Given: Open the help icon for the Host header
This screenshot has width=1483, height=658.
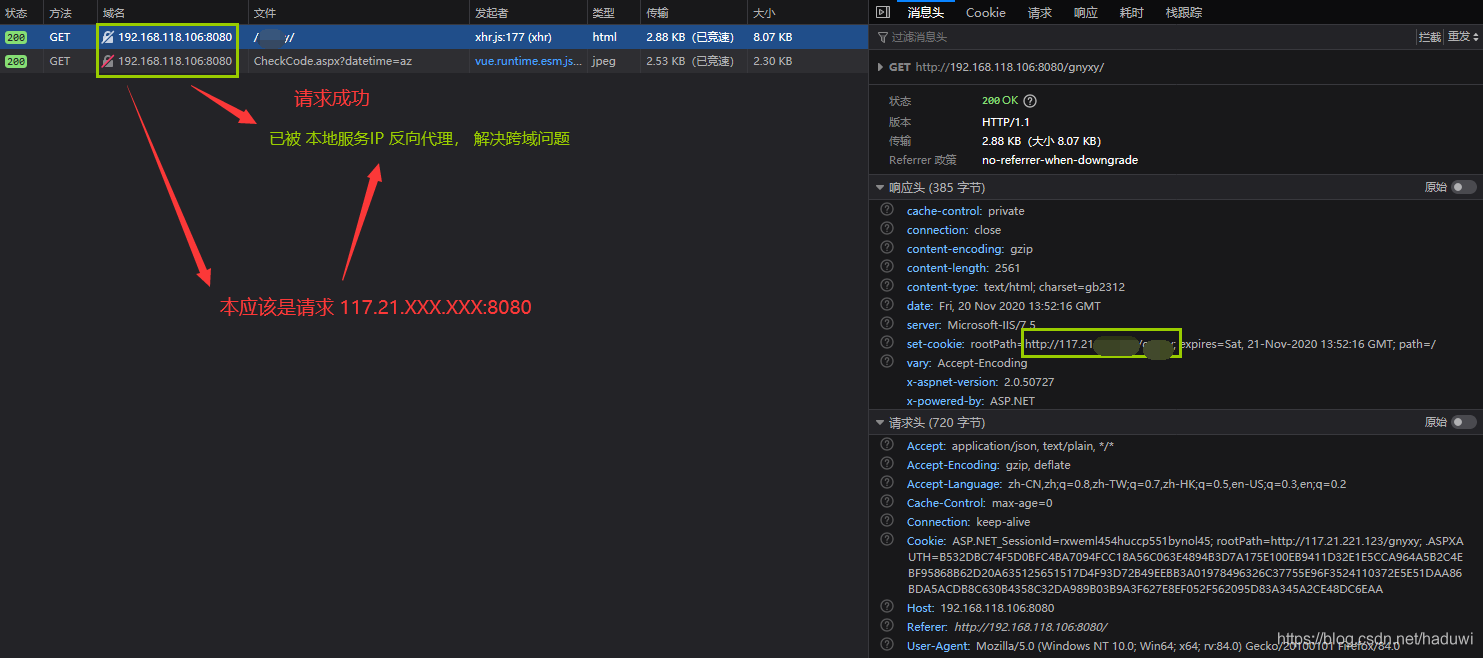Looking at the screenshot, I should (886, 607).
